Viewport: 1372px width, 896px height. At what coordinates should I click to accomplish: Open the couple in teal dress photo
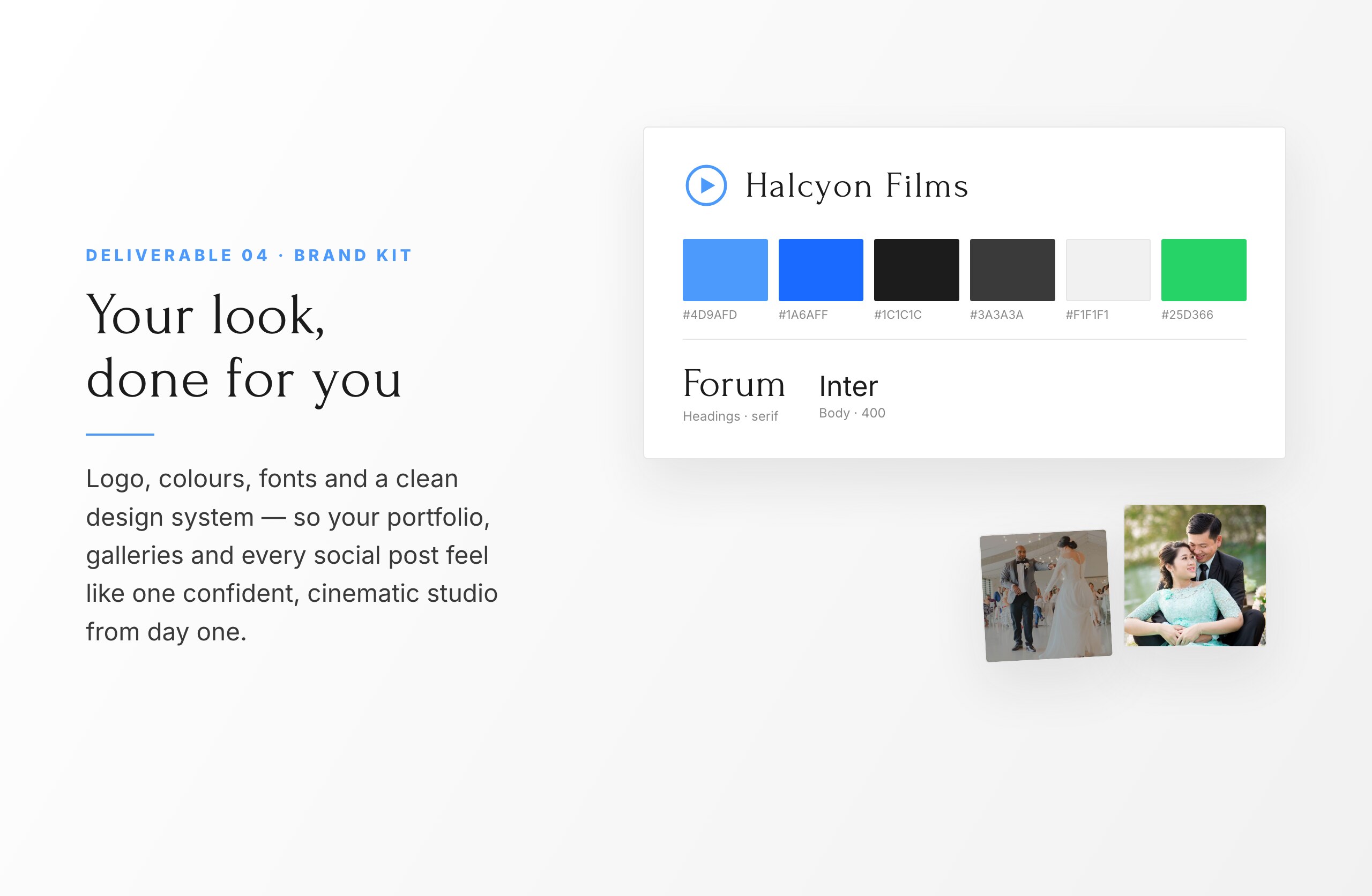tap(1195, 576)
